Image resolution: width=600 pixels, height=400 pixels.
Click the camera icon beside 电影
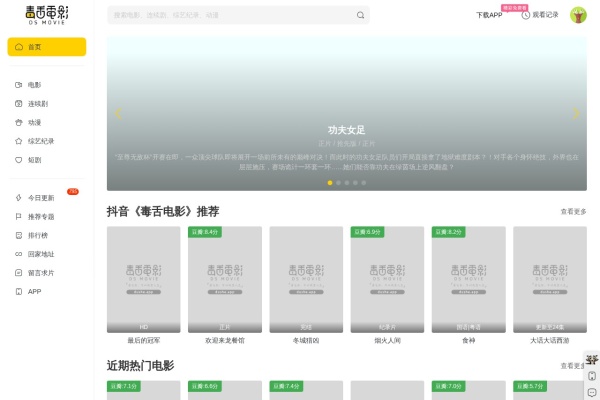[x=18, y=85]
